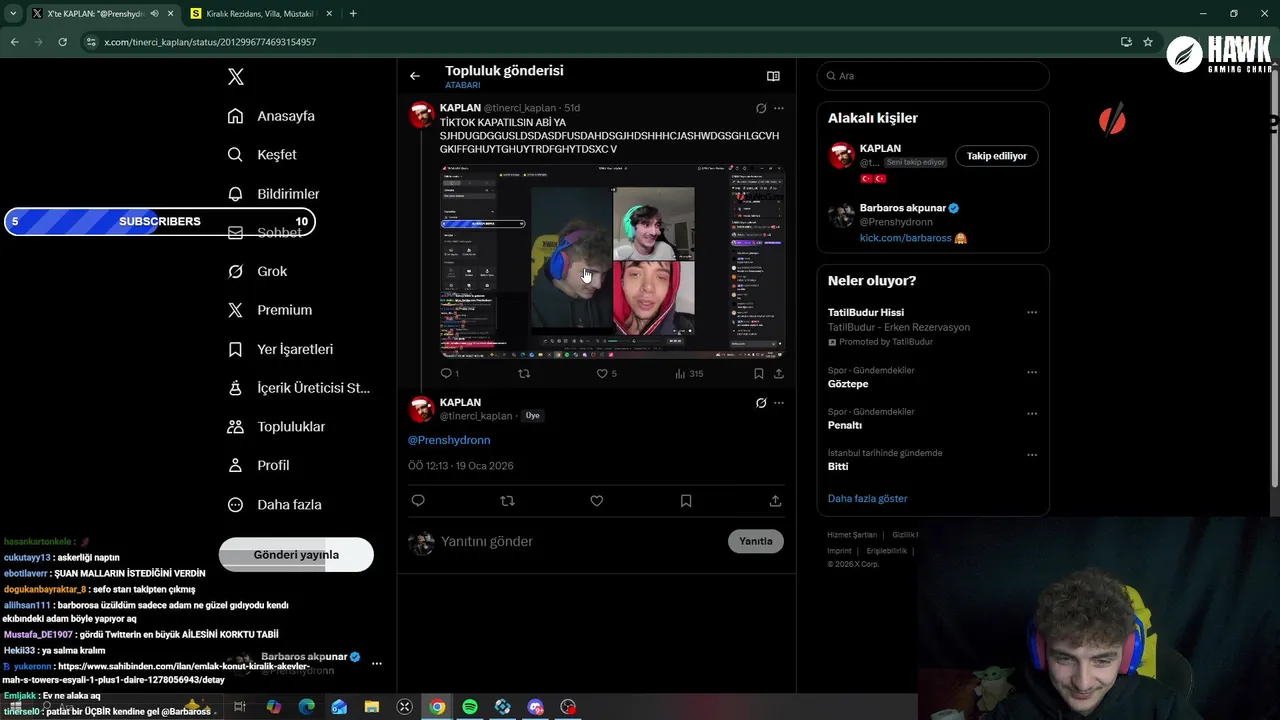Open more options for the Göztepe trend
This screenshot has width=1280, height=720.
tap(1032, 372)
